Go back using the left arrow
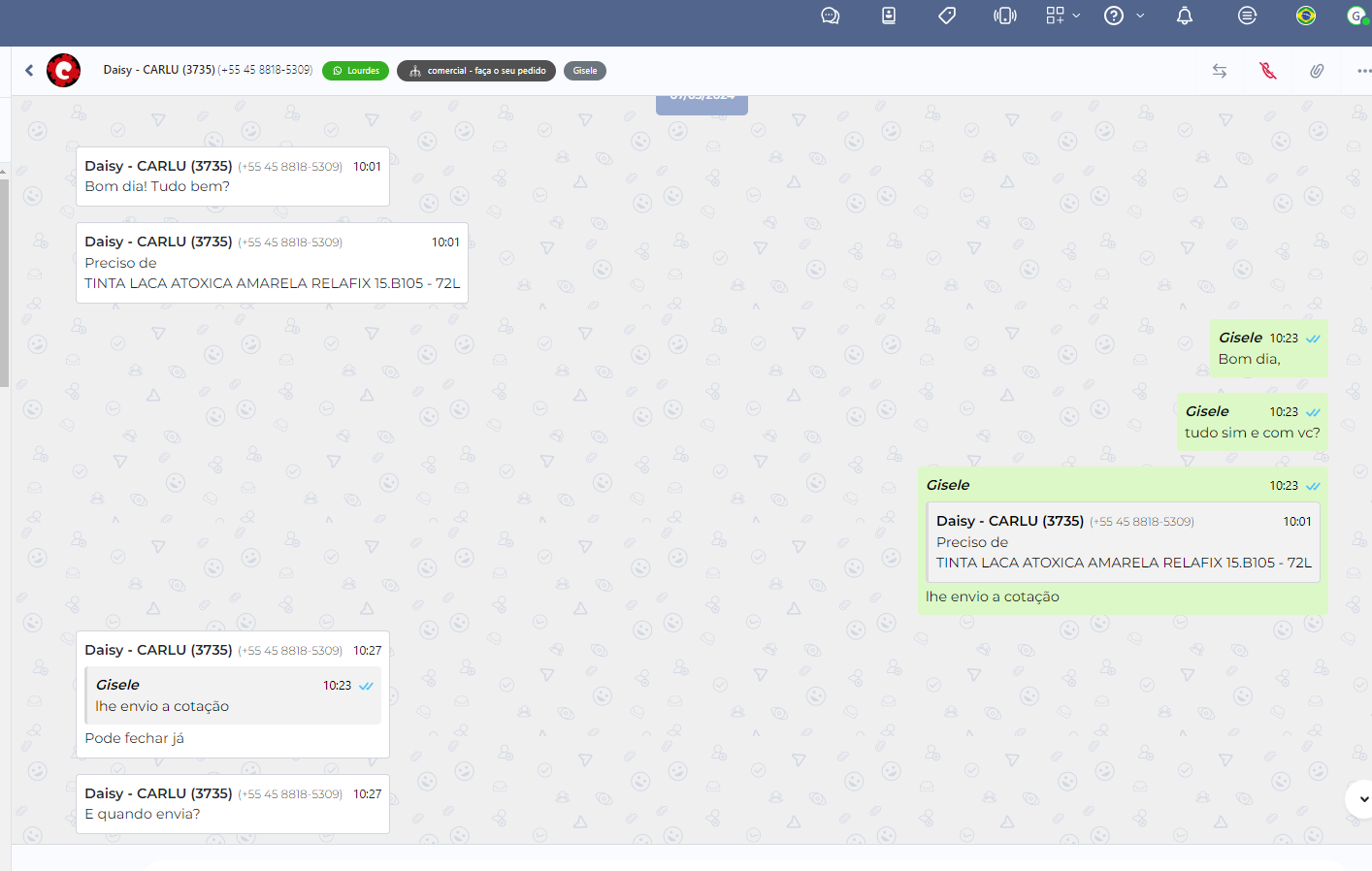1372x871 pixels. 29,71
